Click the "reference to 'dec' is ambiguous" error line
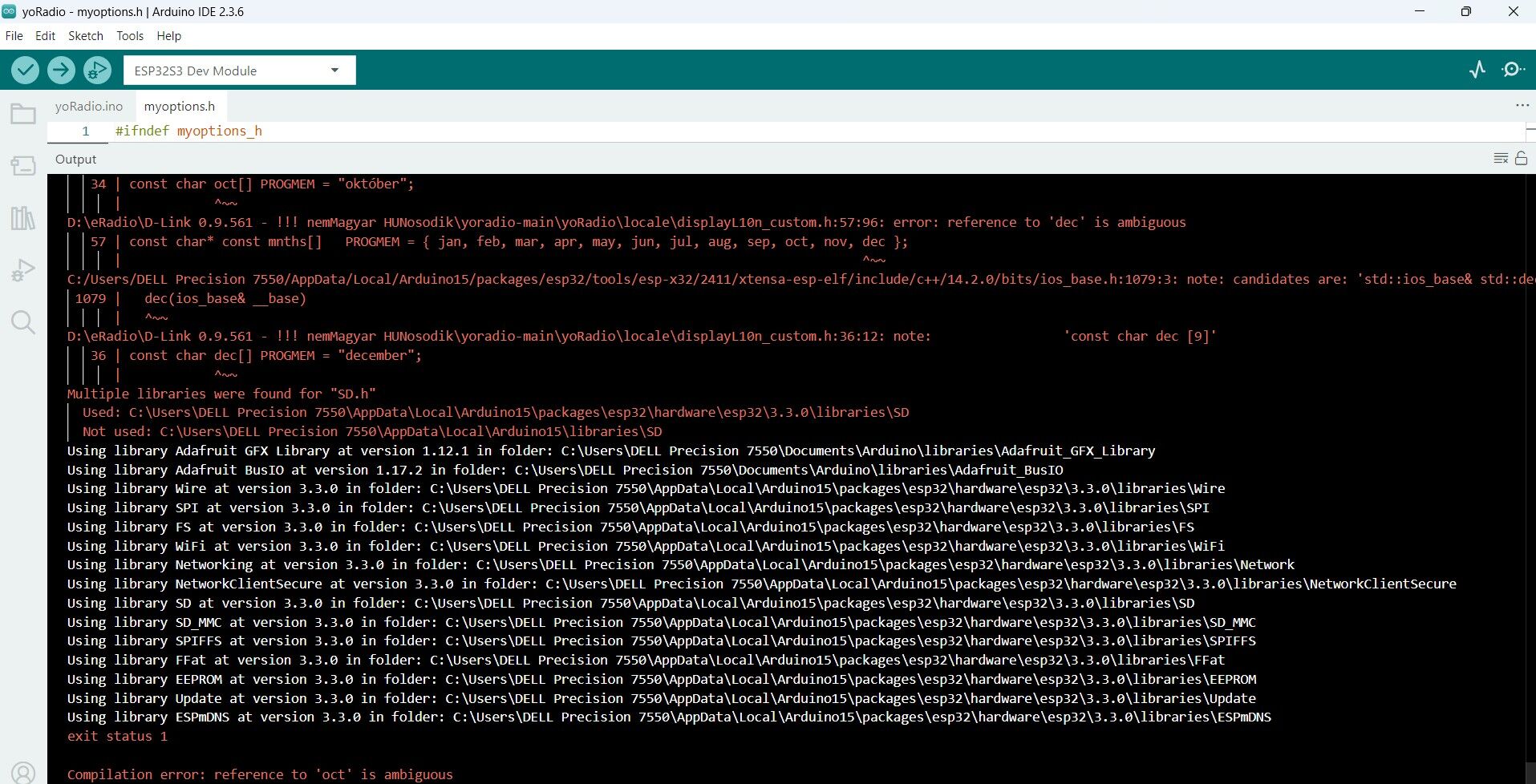 click(626, 222)
